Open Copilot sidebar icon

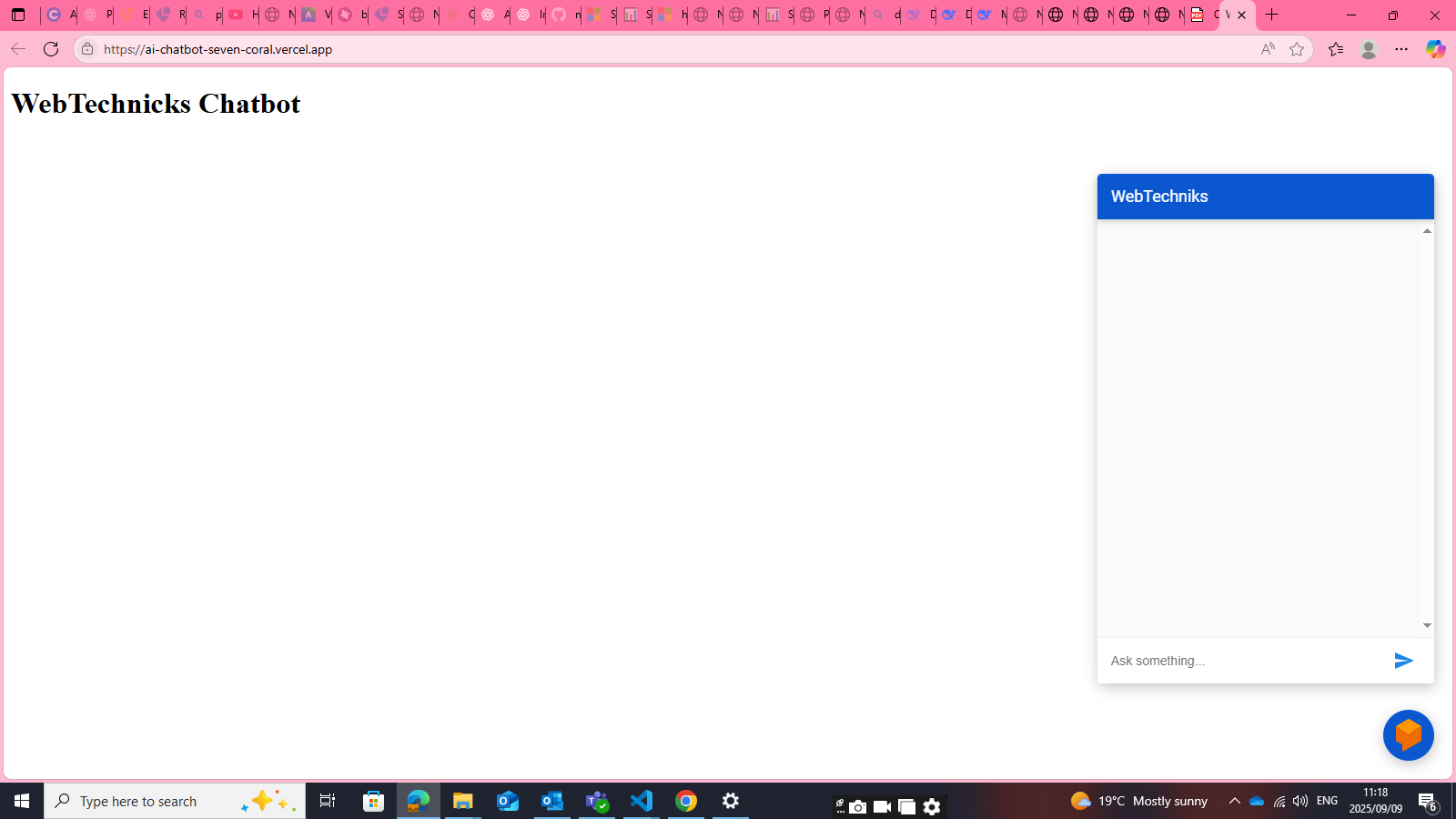click(1435, 49)
